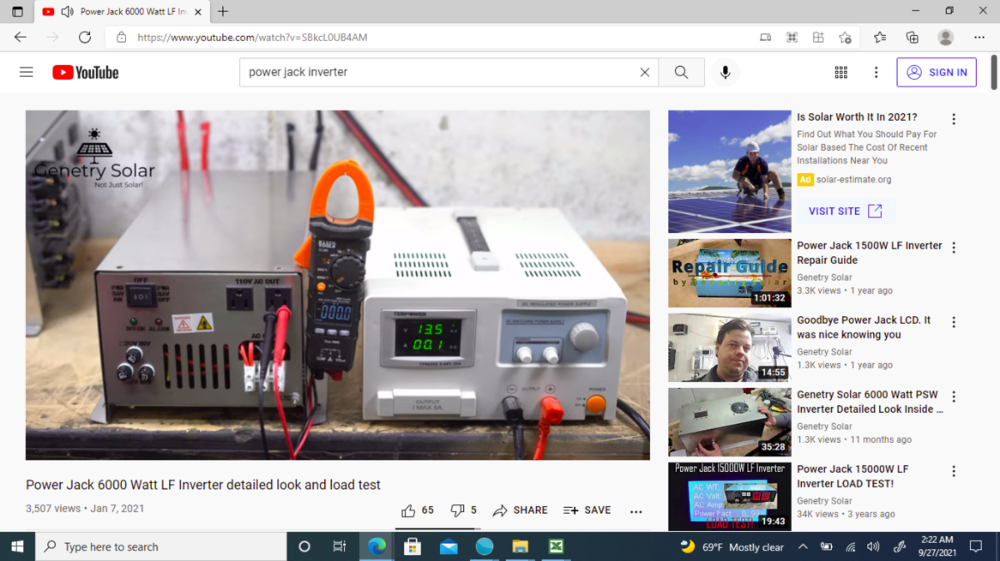Dislike the video with thumbs down
Image resolution: width=1000 pixels, height=561 pixels.
[464, 511]
